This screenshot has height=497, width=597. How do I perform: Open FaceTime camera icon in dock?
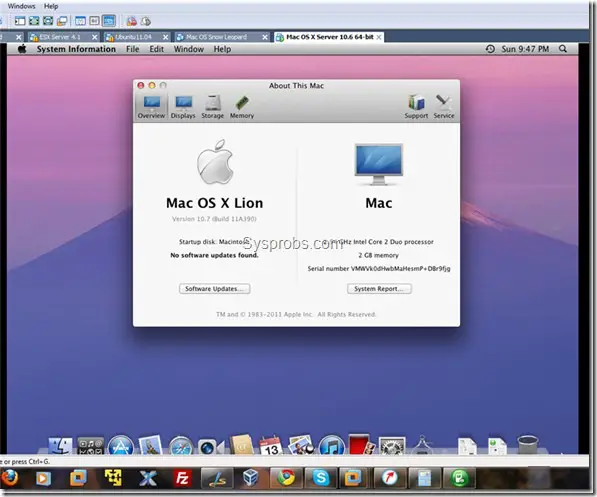(210, 447)
